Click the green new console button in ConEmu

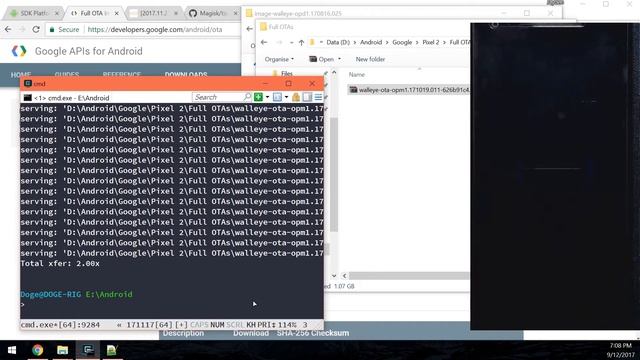coord(258,97)
